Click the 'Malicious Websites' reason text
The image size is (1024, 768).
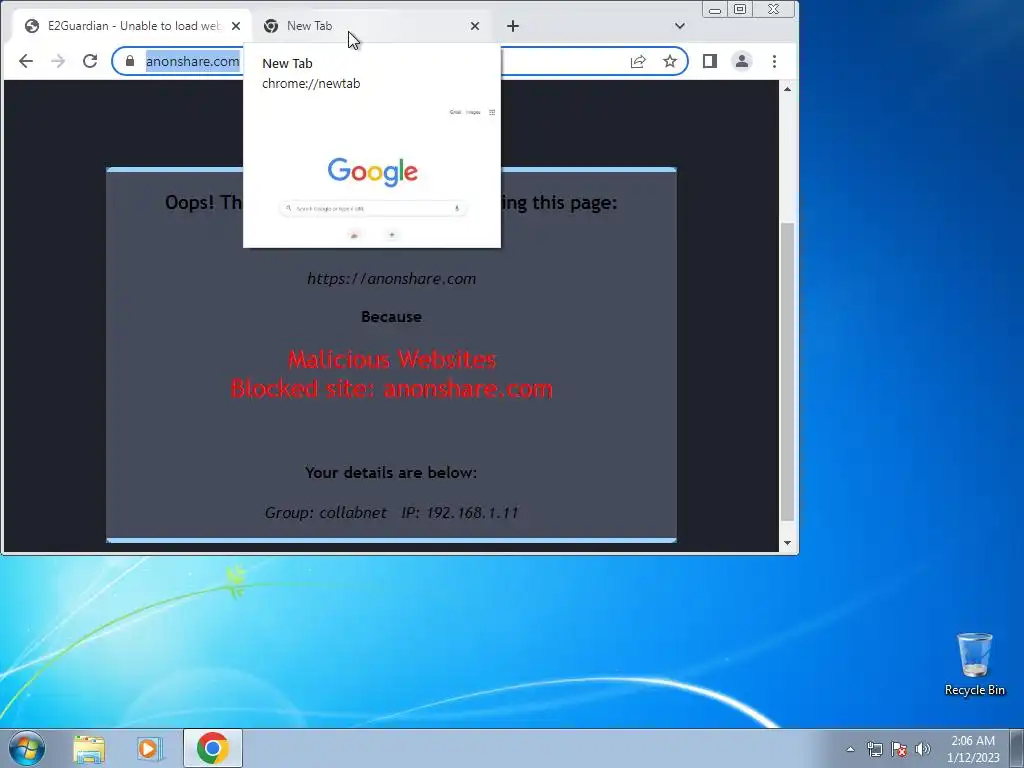392,360
